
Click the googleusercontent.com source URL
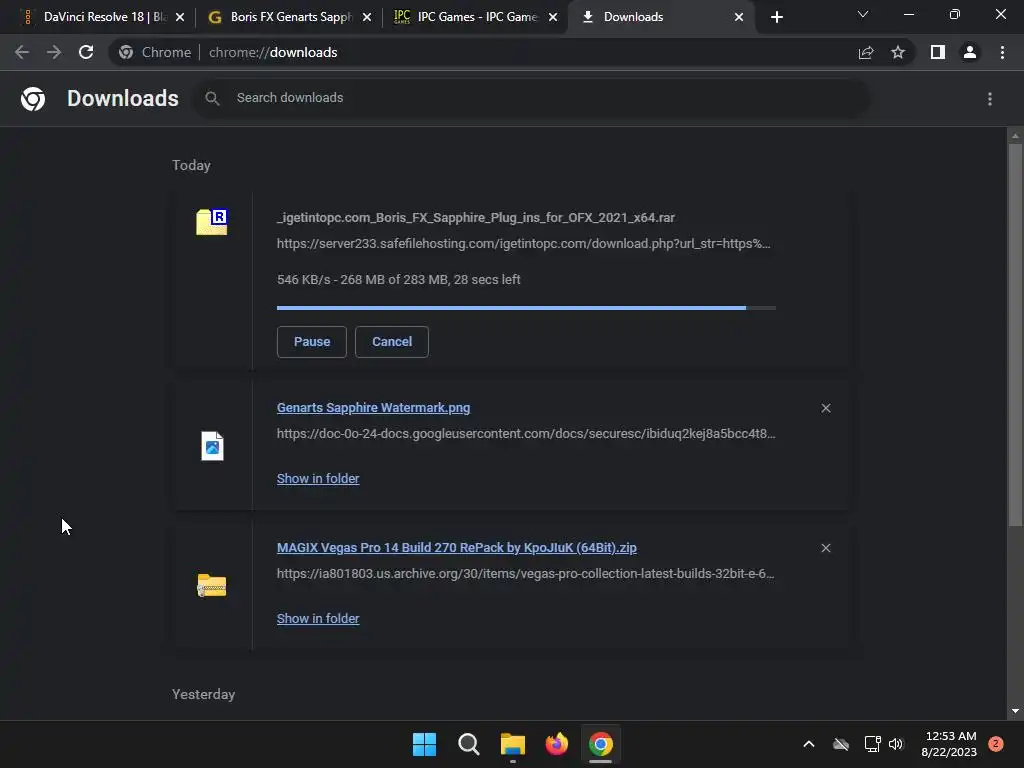tap(526, 434)
